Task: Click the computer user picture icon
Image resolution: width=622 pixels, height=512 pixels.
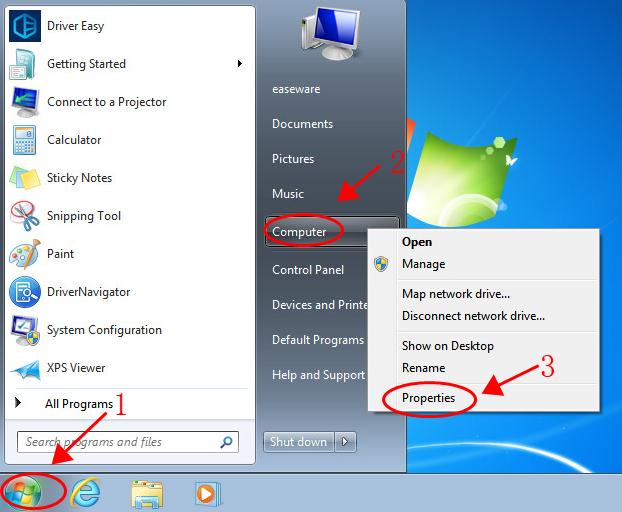Action: coord(330,33)
